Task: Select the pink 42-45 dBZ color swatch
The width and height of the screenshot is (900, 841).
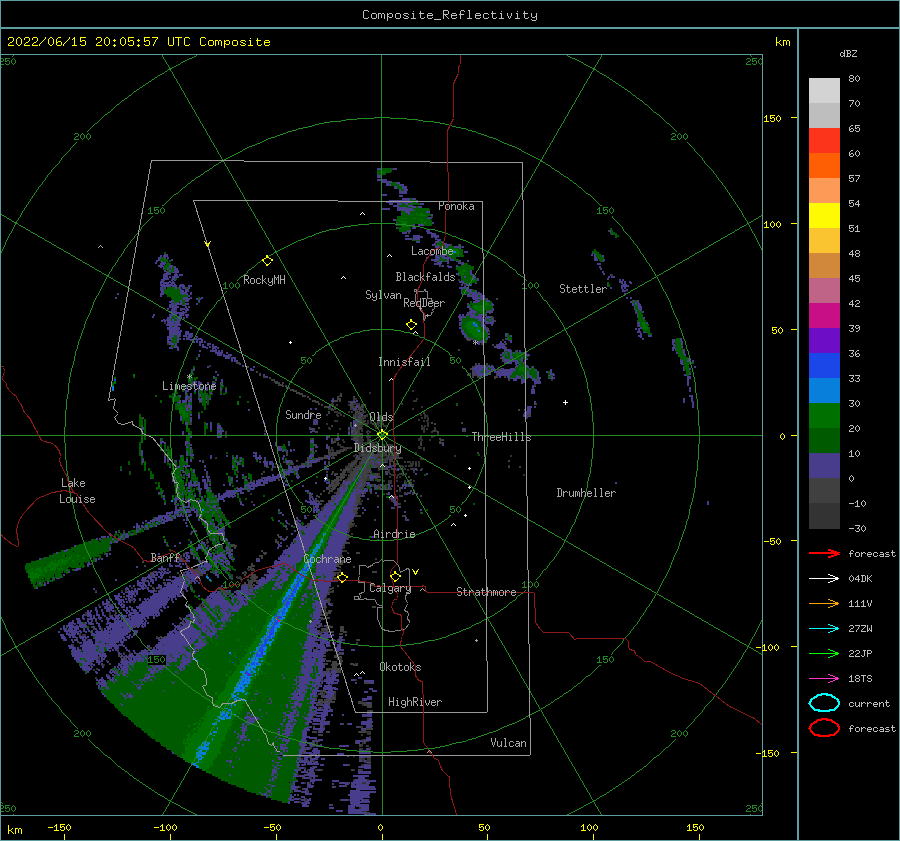Action: tap(824, 290)
